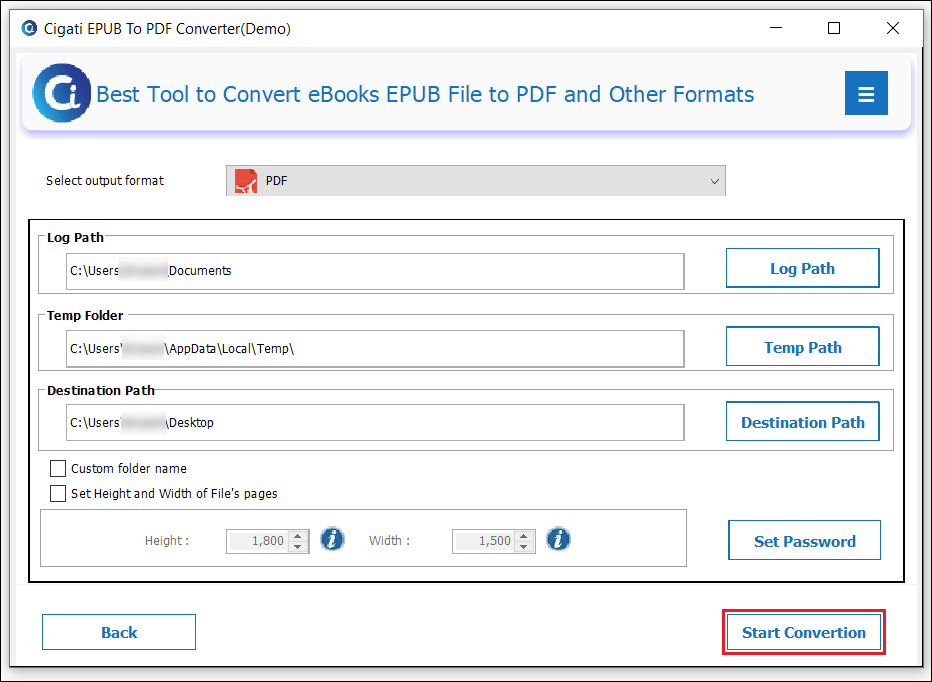The image size is (932, 682).
Task: Click the Destination Path text field
Action: [375, 423]
